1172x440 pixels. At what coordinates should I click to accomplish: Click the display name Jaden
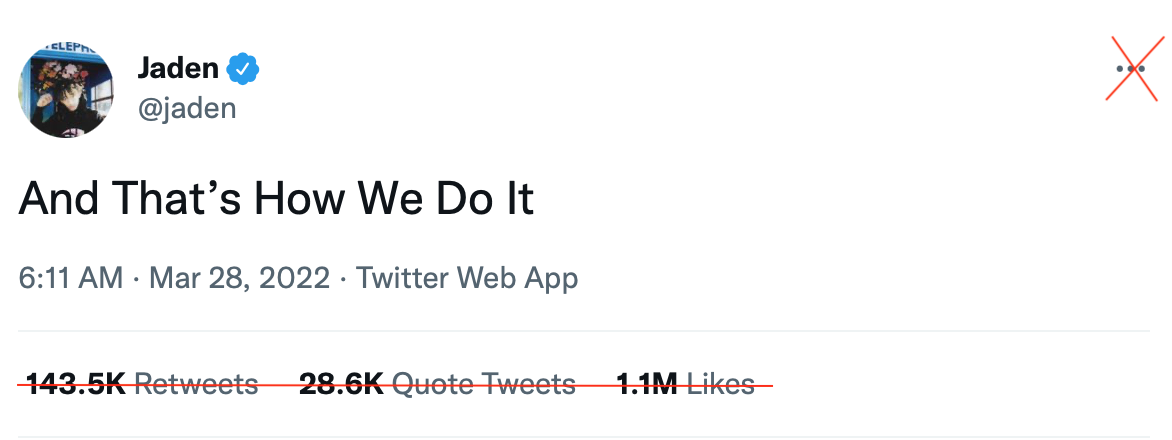(x=177, y=69)
